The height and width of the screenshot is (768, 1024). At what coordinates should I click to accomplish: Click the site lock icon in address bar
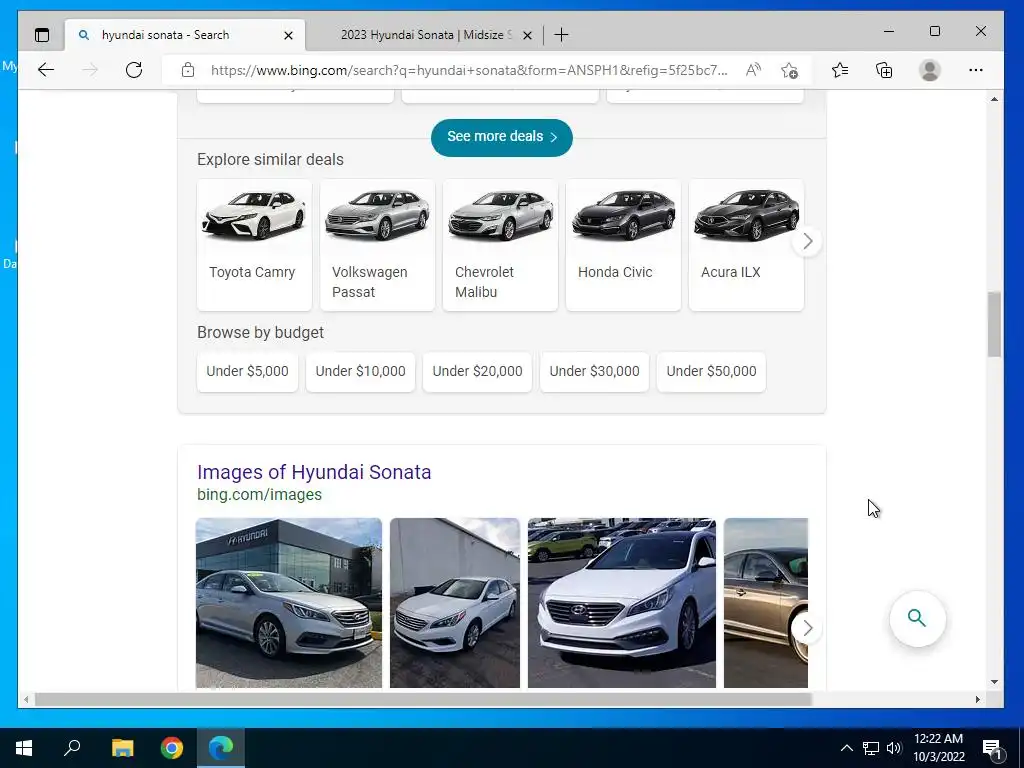188,70
